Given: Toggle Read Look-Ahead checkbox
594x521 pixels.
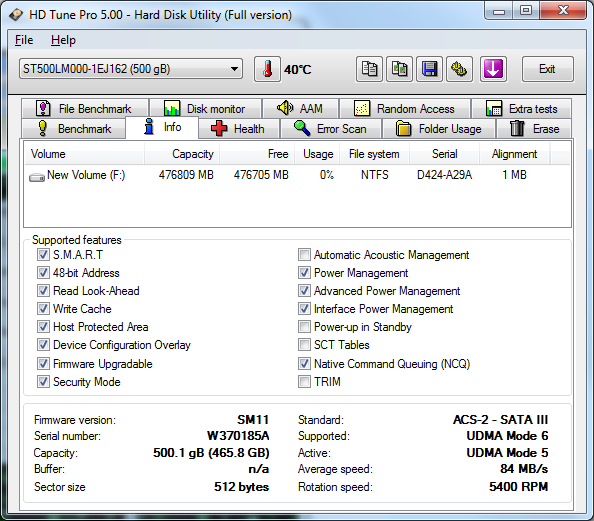Looking at the screenshot, I should (x=43, y=291).
